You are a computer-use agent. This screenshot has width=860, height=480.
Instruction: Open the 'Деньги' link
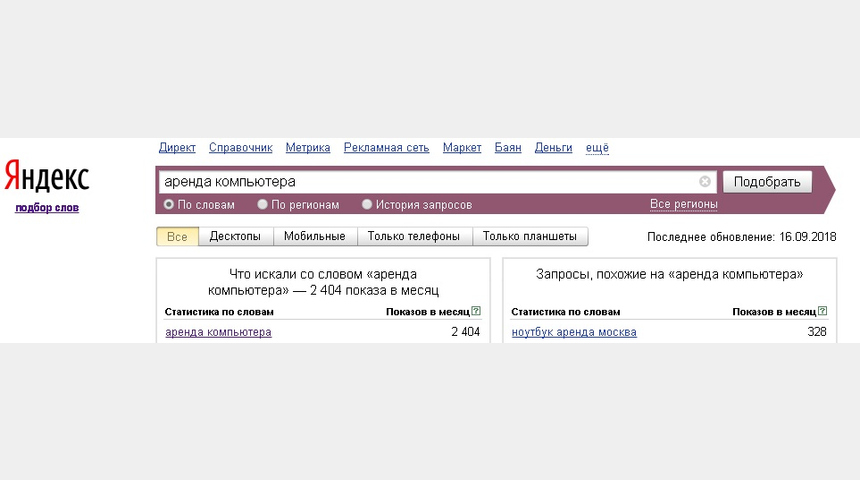[553, 148]
